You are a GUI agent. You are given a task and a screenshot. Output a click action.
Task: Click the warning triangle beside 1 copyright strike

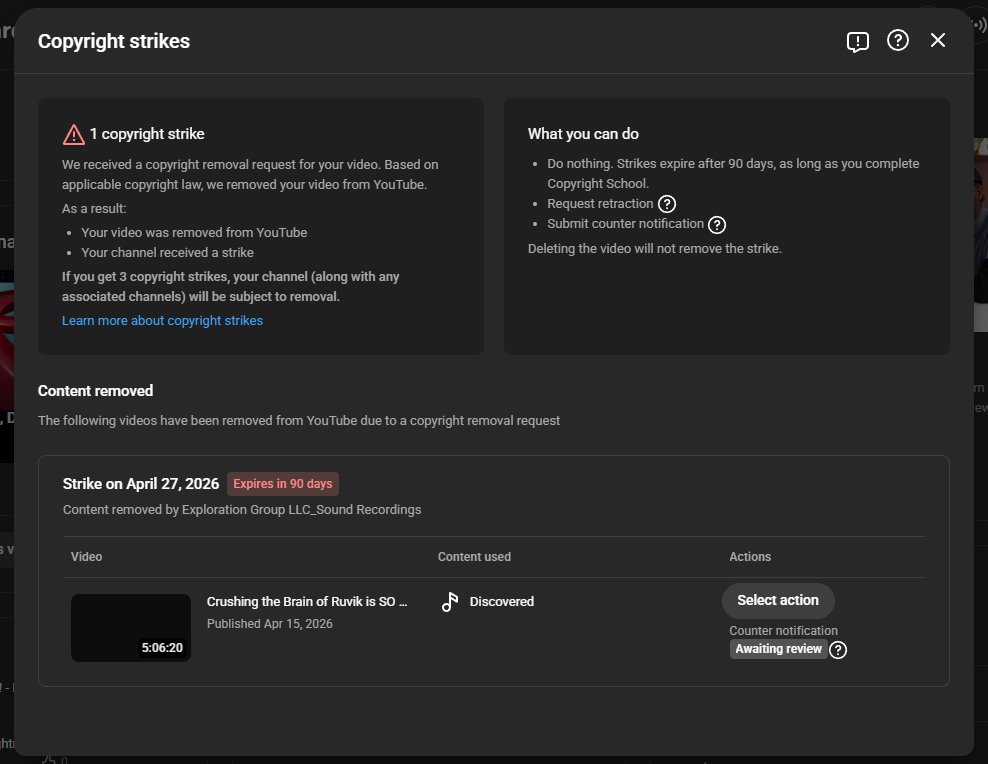74,134
